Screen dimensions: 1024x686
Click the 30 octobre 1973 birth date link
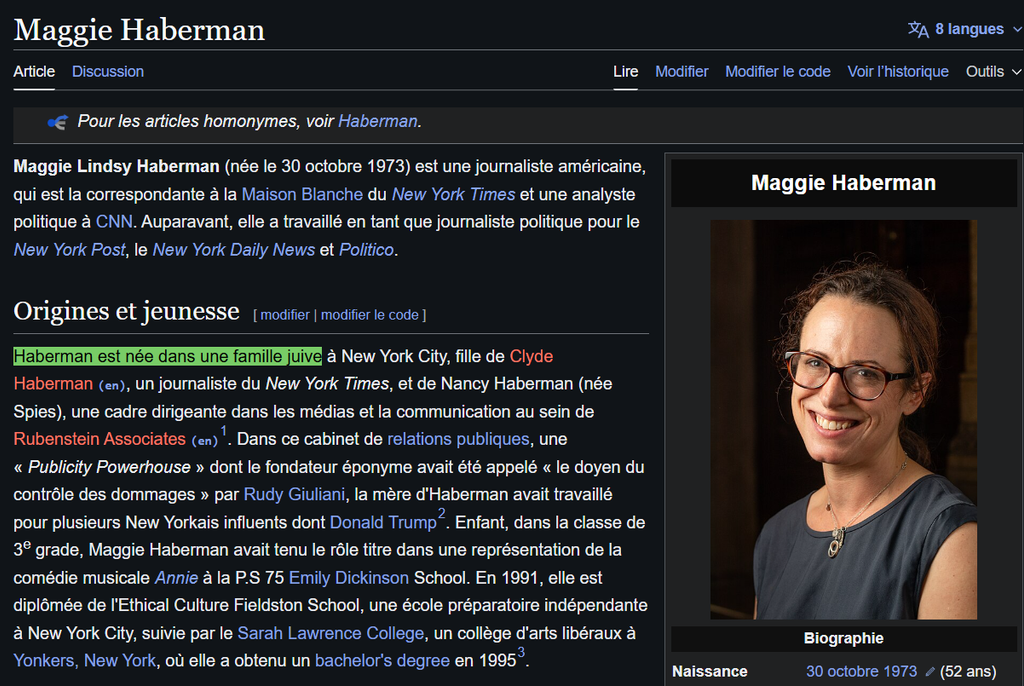861,672
